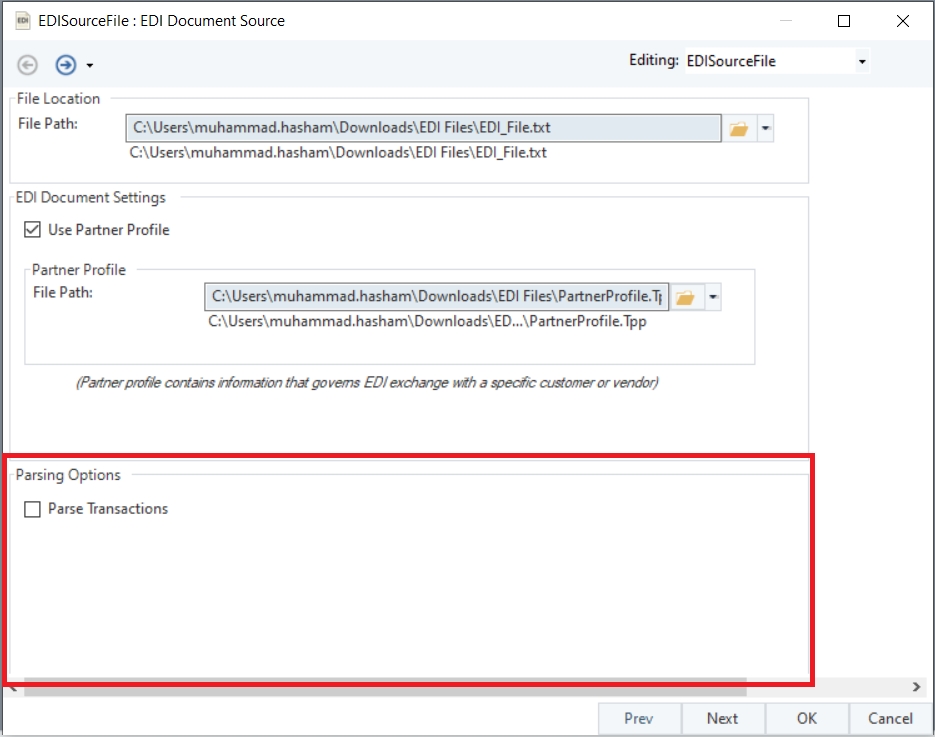Image resolution: width=935 pixels, height=737 pixels.
Task: Confirm with the OK button
Action: pos(806,718)
